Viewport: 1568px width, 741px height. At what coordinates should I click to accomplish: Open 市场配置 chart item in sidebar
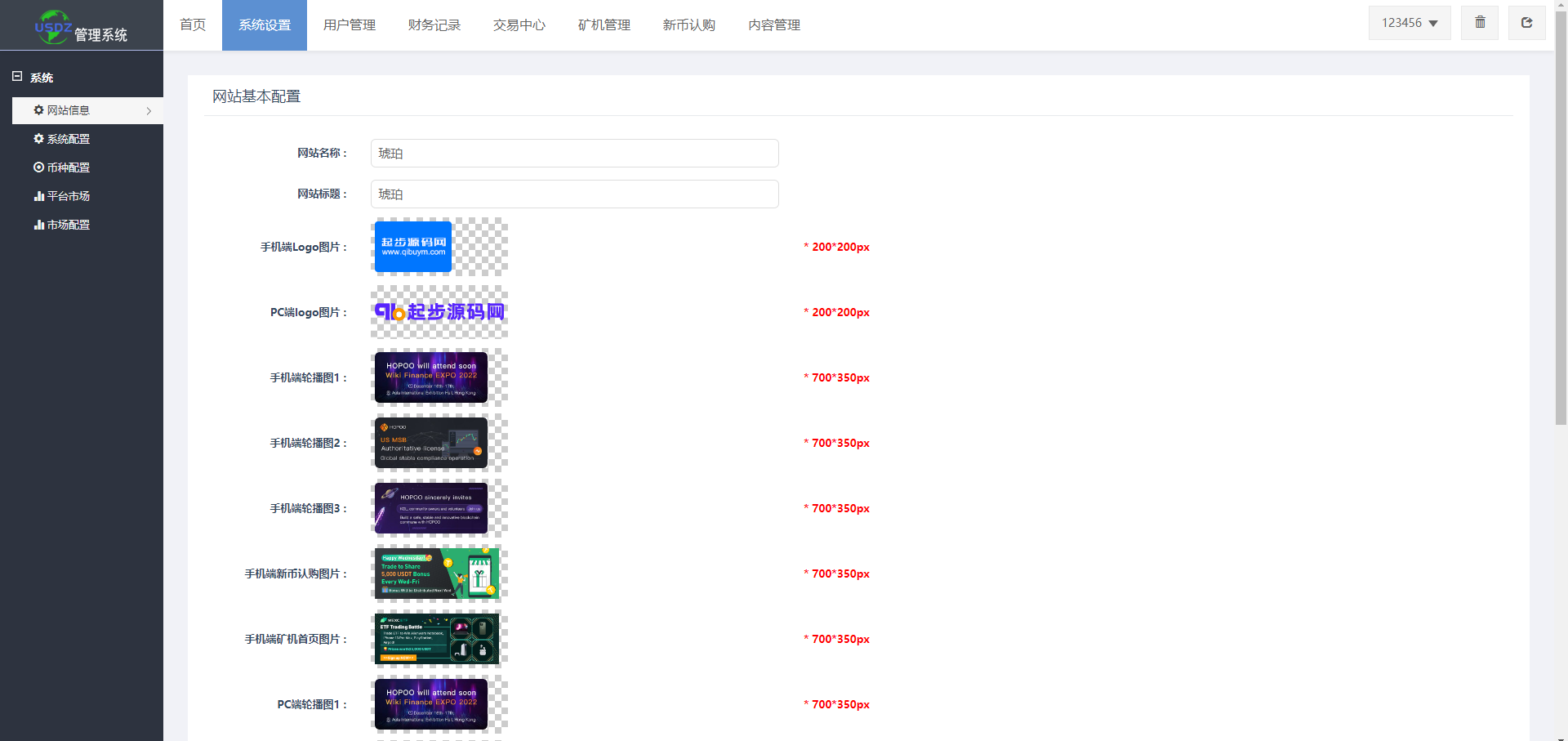coord(62,225)
